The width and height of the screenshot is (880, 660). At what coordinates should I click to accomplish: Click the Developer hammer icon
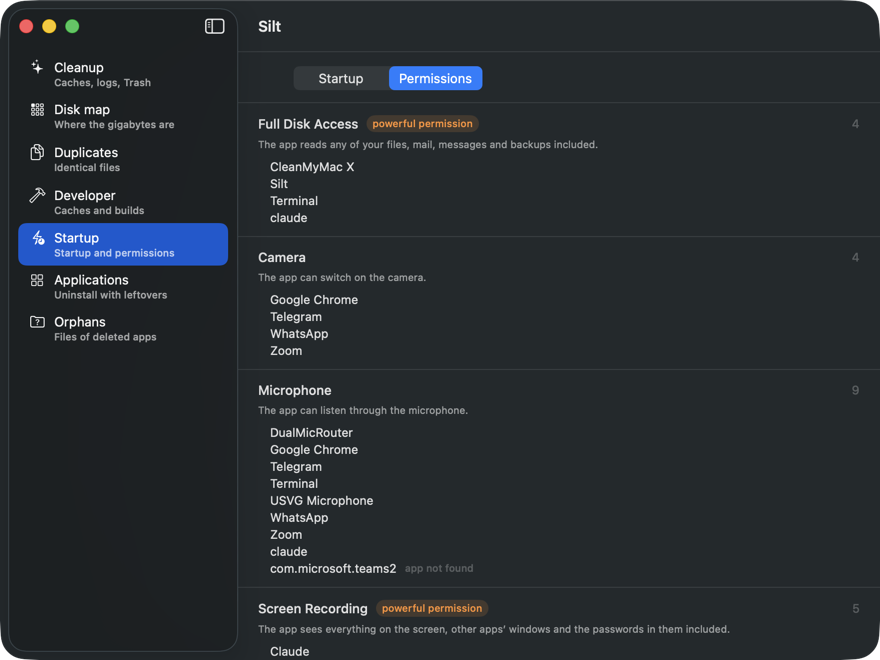pos(37,195)
